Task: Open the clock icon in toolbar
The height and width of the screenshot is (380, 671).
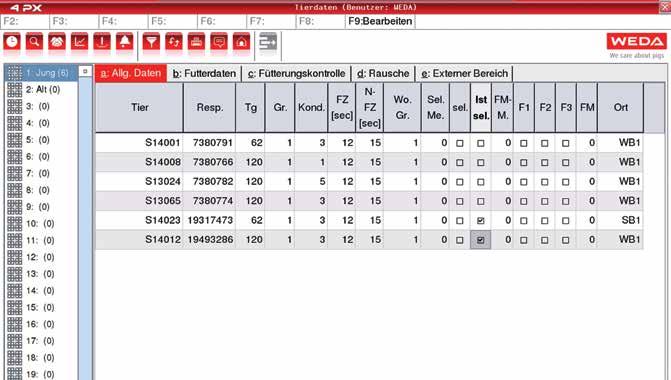Action: [x=12, y=42]
